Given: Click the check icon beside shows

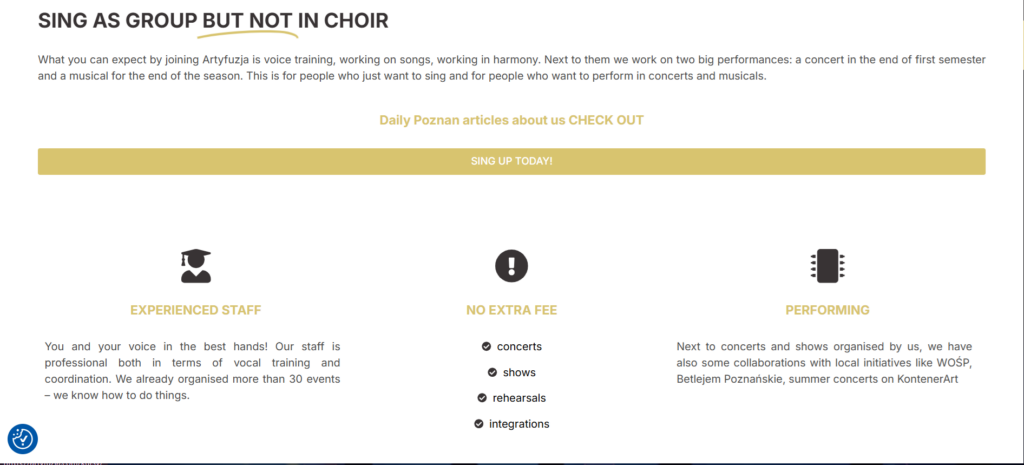Looking at the screenshot, I should coord(492,372).
